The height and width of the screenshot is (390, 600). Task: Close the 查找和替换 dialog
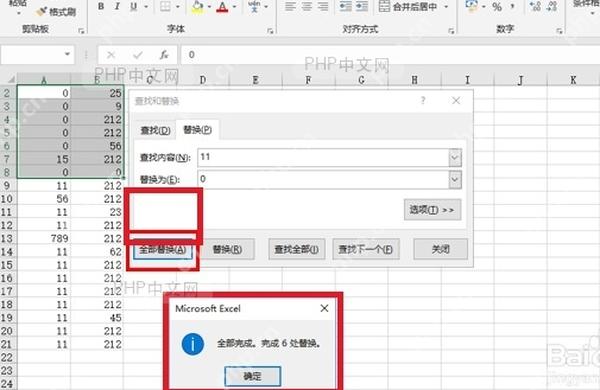(456, 101)
